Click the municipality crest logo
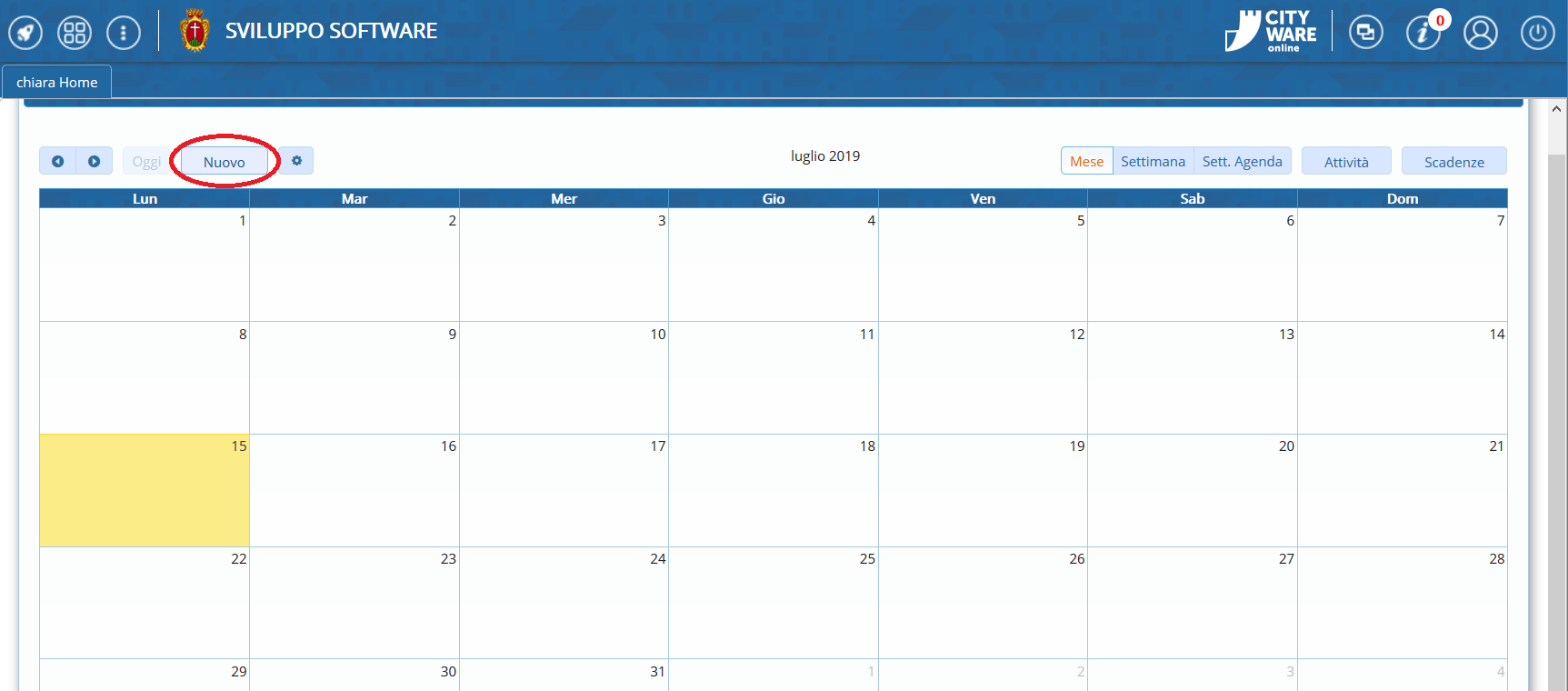Viewport: 1568px width, 691px height. click(195, 31)
